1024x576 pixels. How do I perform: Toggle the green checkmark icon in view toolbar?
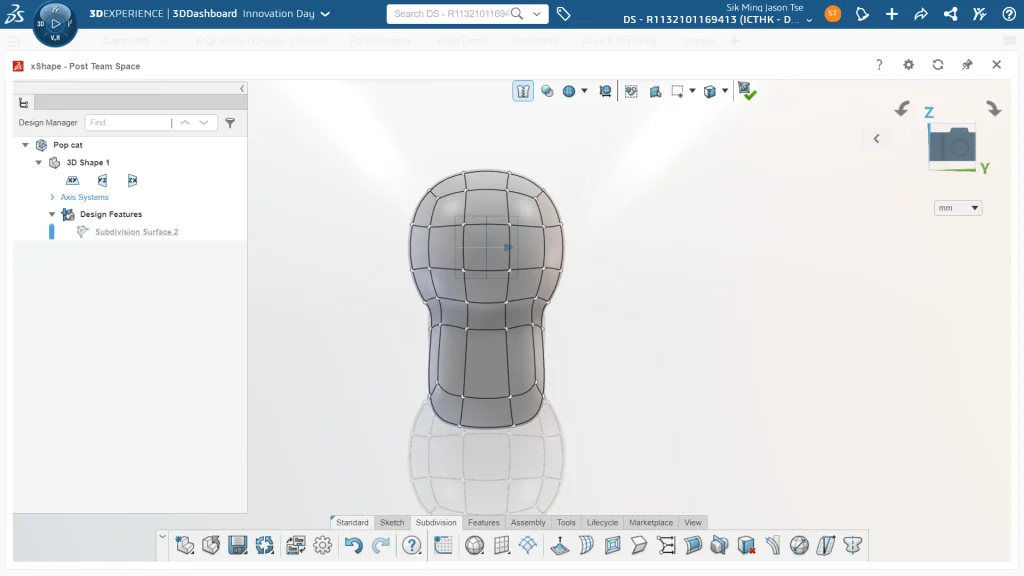coord(747,91)
